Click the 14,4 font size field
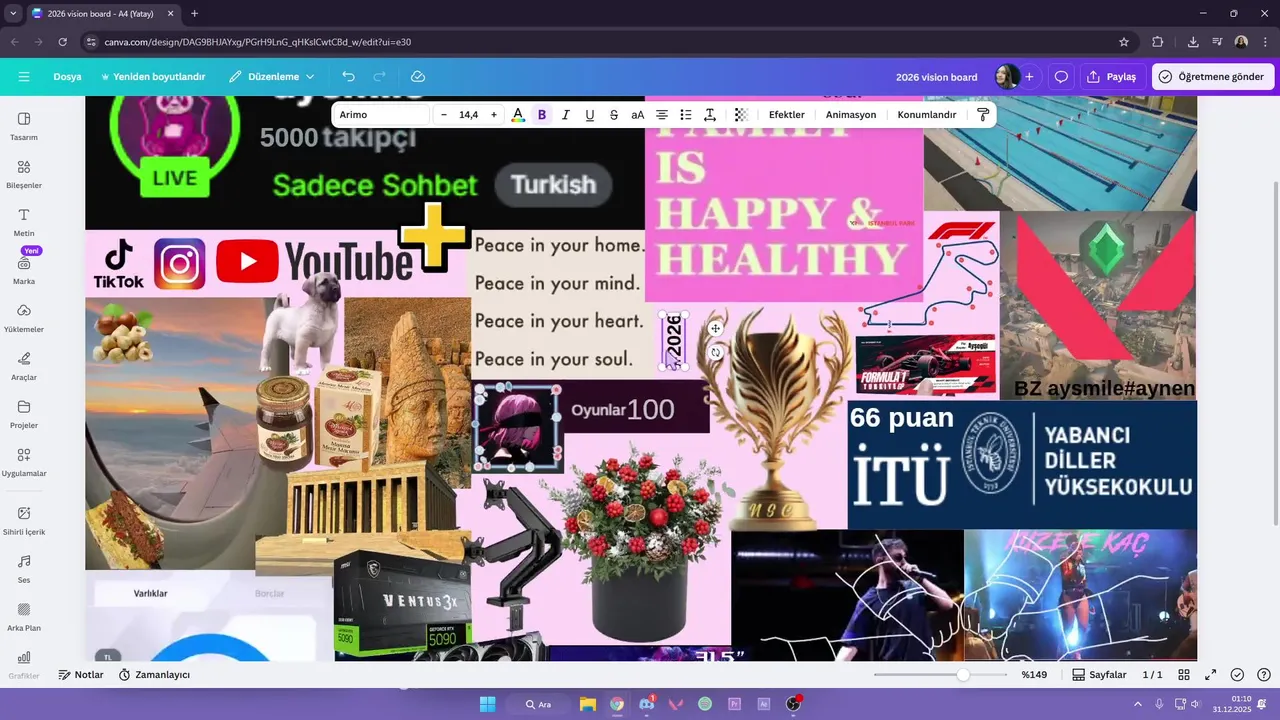1280x720 pixels. (x=468, y=115)
